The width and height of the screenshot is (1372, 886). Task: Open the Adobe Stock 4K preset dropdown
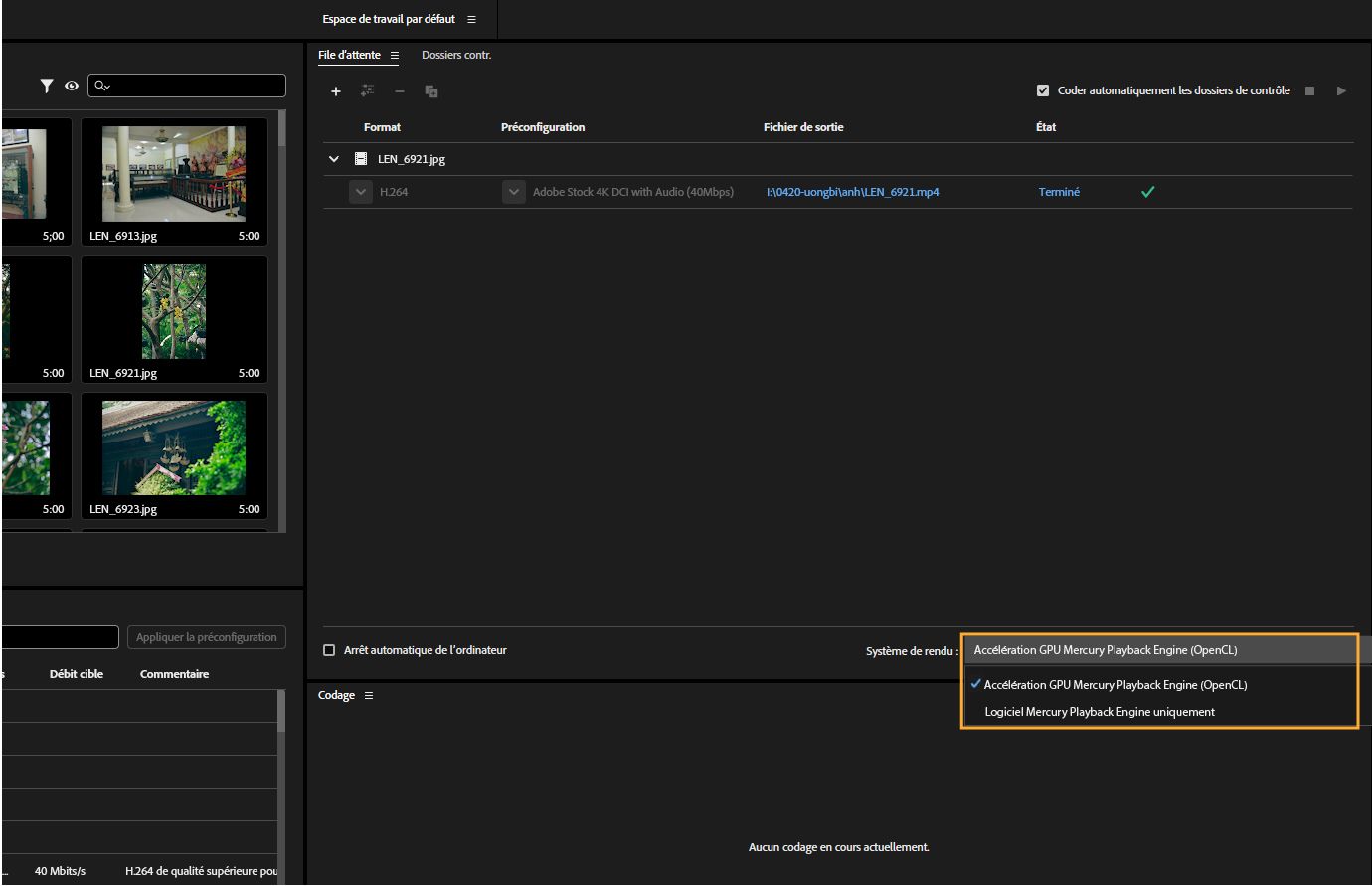coord(513,191)
